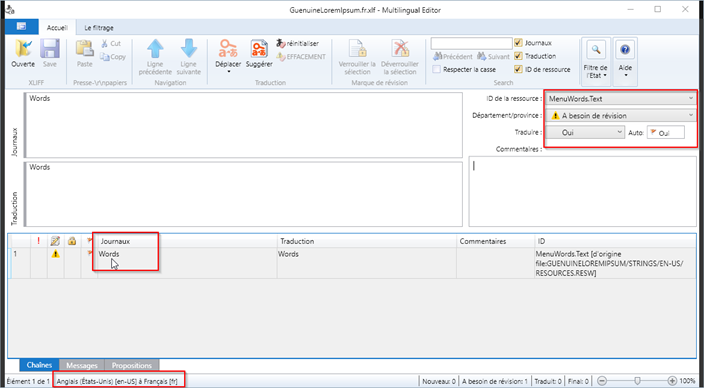Image resolution: width=704 pixels, height=388 pixels.
Task: Sort by the edit state column icon
Action: point(55,241)
